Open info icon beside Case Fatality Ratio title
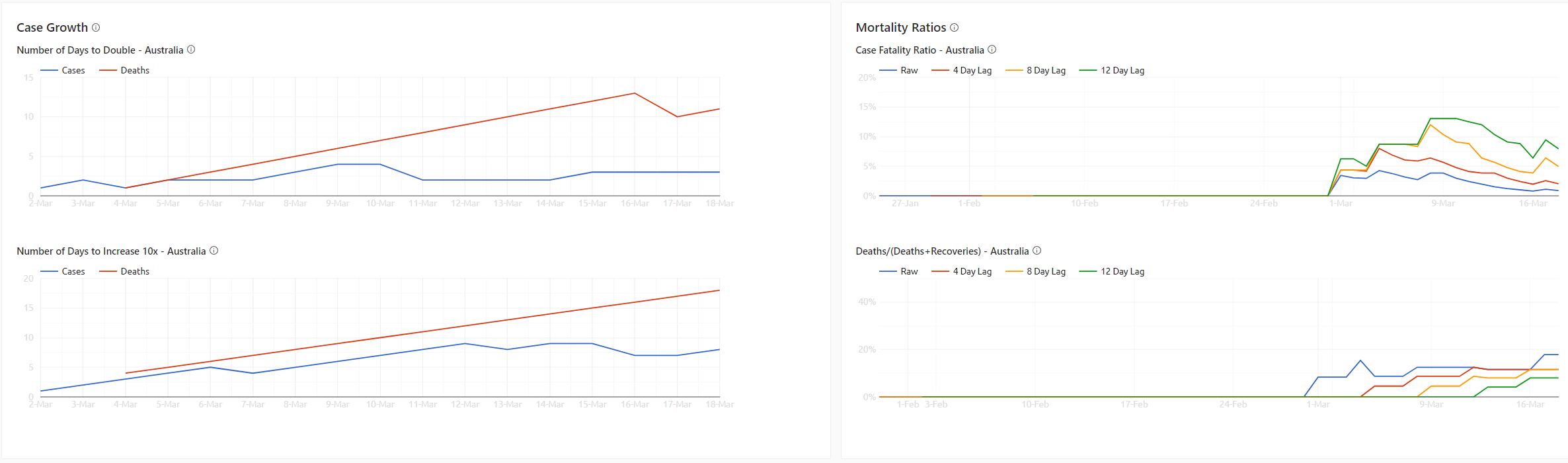 992,50
